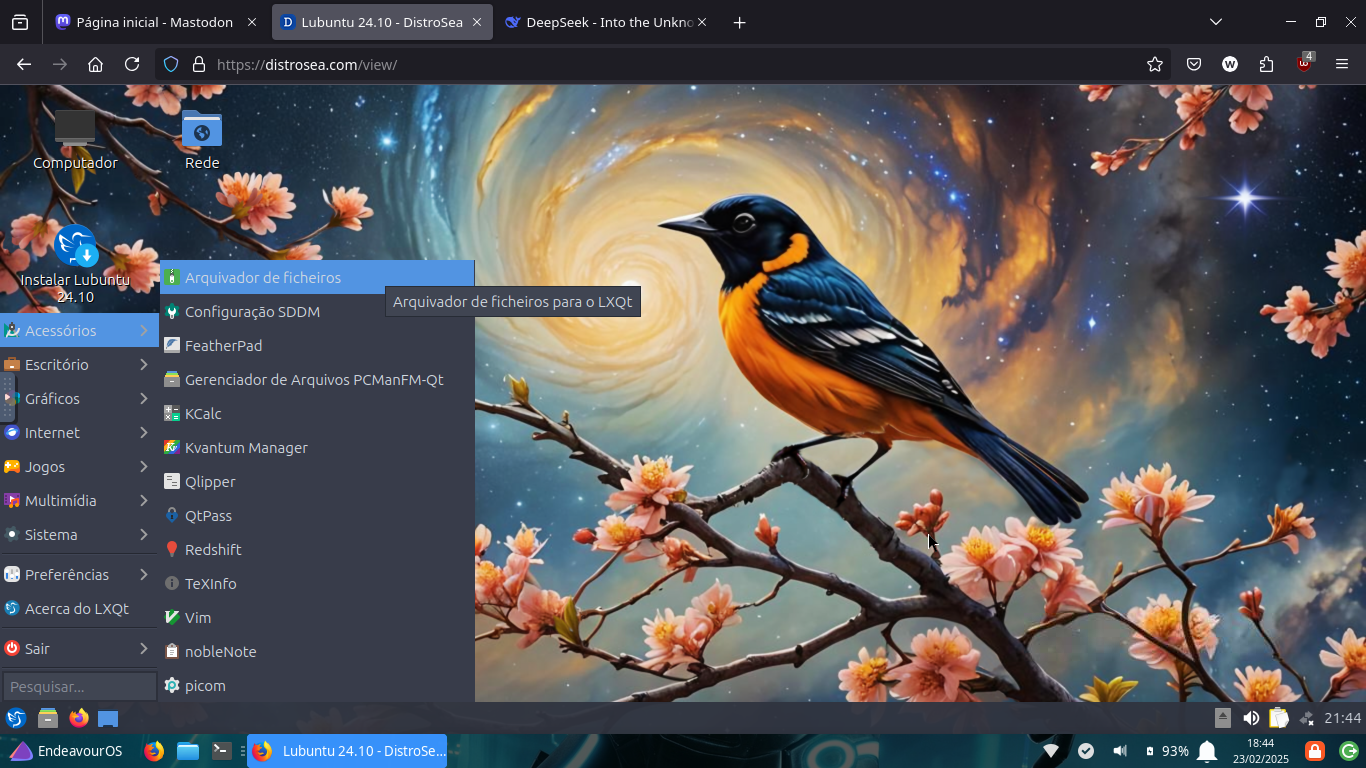This screenshot has height=768, width=1366.
Task: Click the Firefox View icon
Action: coord(20,22)
